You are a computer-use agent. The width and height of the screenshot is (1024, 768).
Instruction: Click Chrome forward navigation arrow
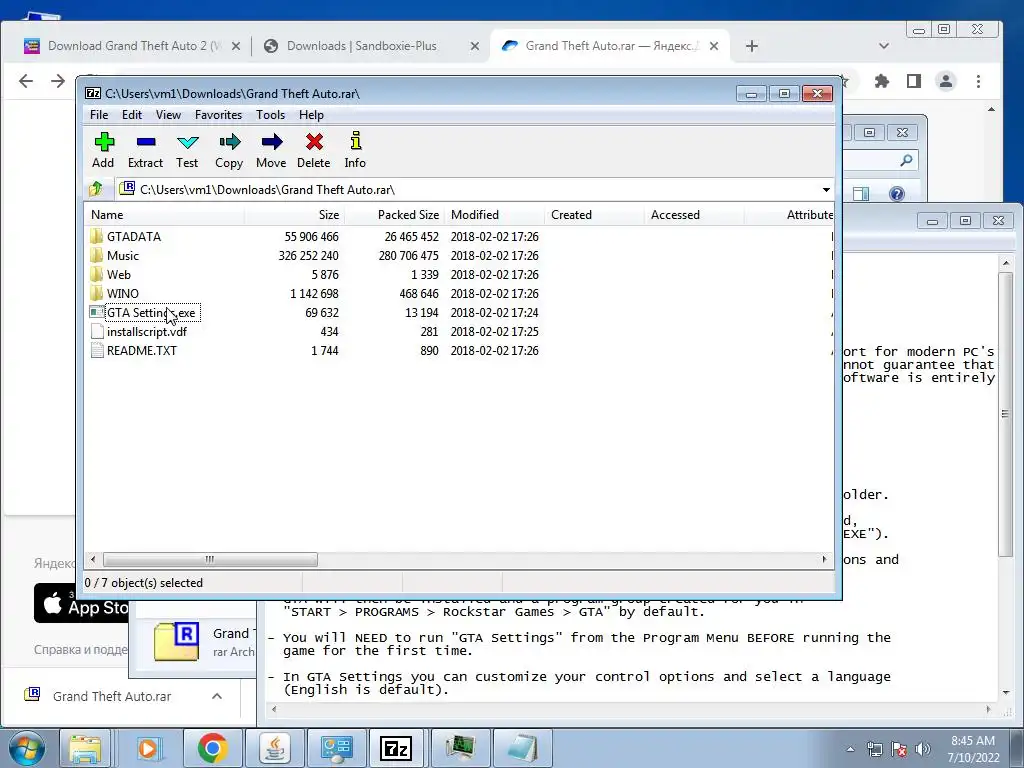(x=58, y=81)
